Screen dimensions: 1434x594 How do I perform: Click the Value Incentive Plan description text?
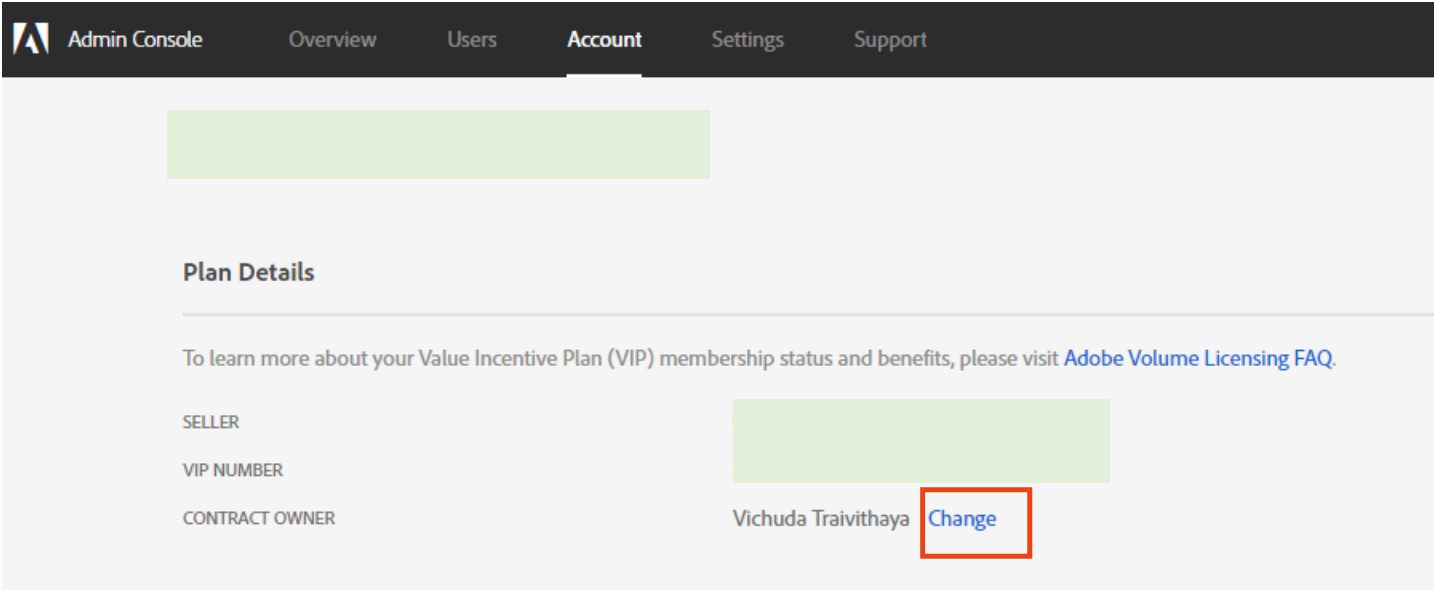tap(622, 358)
